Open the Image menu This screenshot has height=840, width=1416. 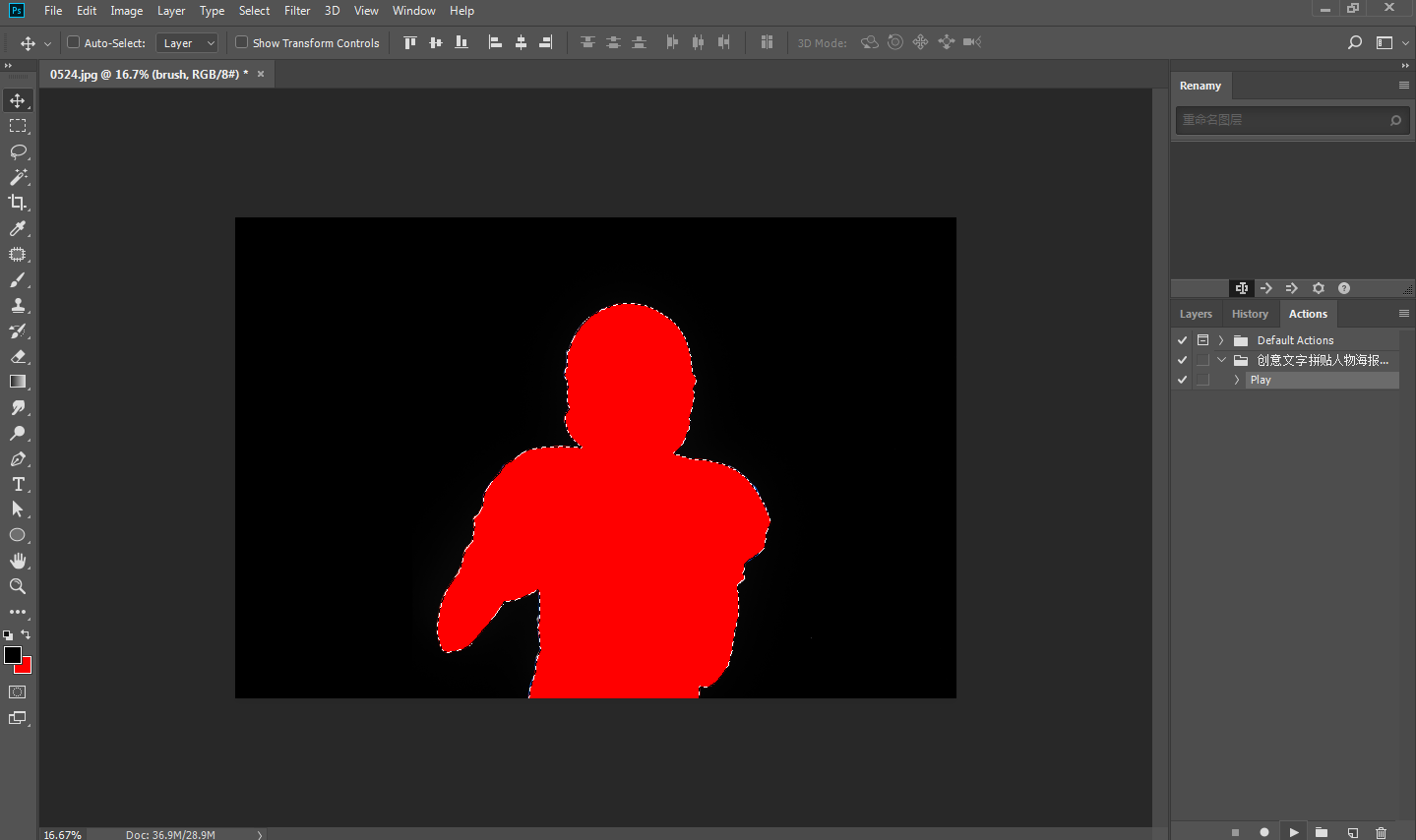tap(126, 11)
